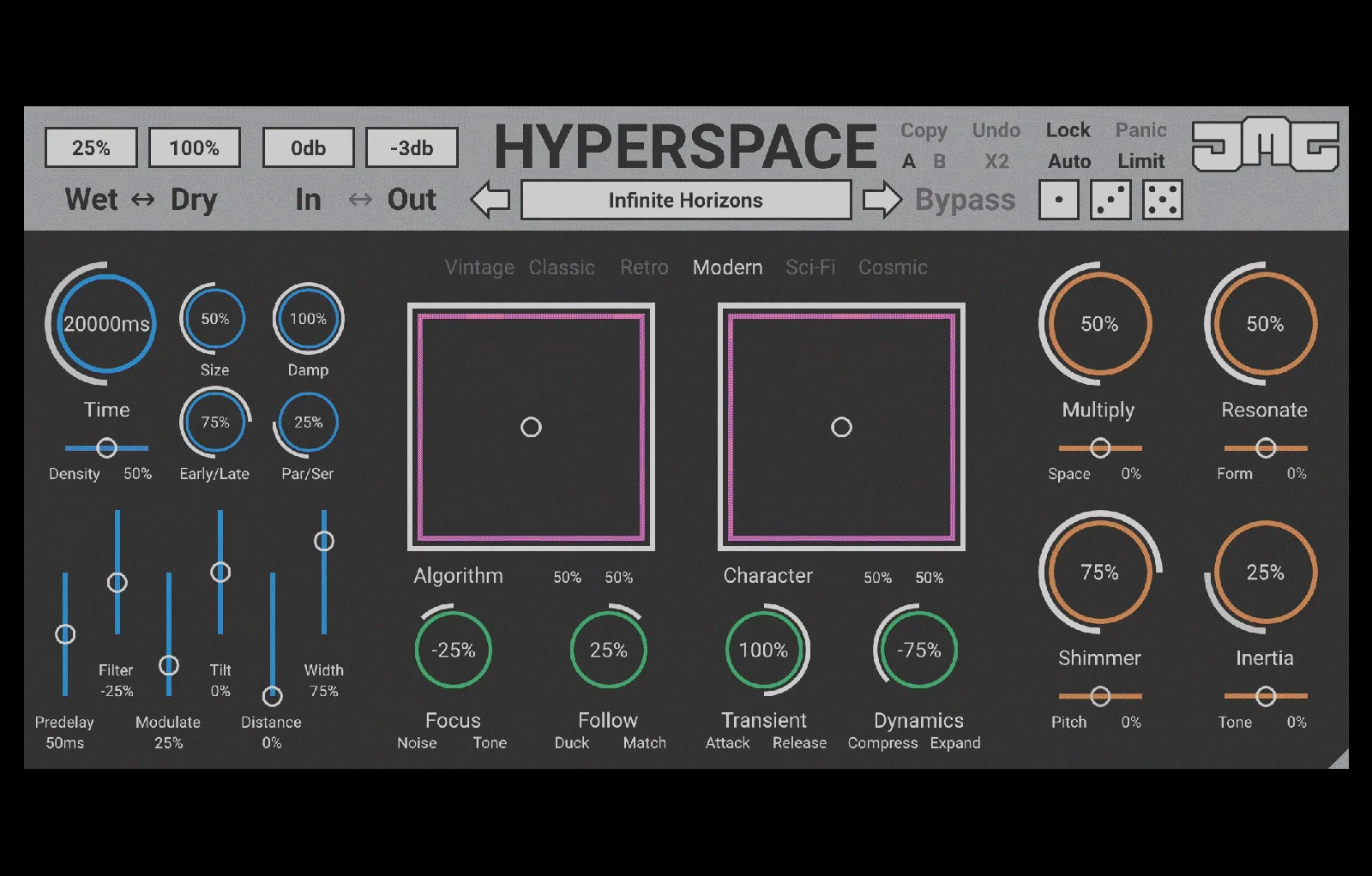
Task: Select the Modern mode
Action: pyautogui.click(x=727, y=267)
